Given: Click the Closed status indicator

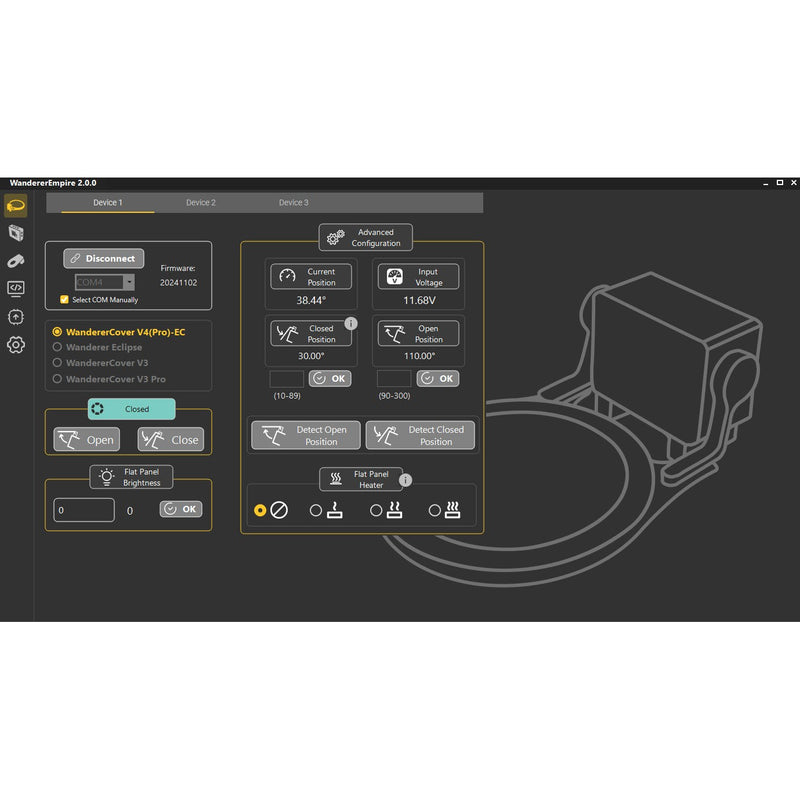Looking at the screenshot, I should (132, 409).
